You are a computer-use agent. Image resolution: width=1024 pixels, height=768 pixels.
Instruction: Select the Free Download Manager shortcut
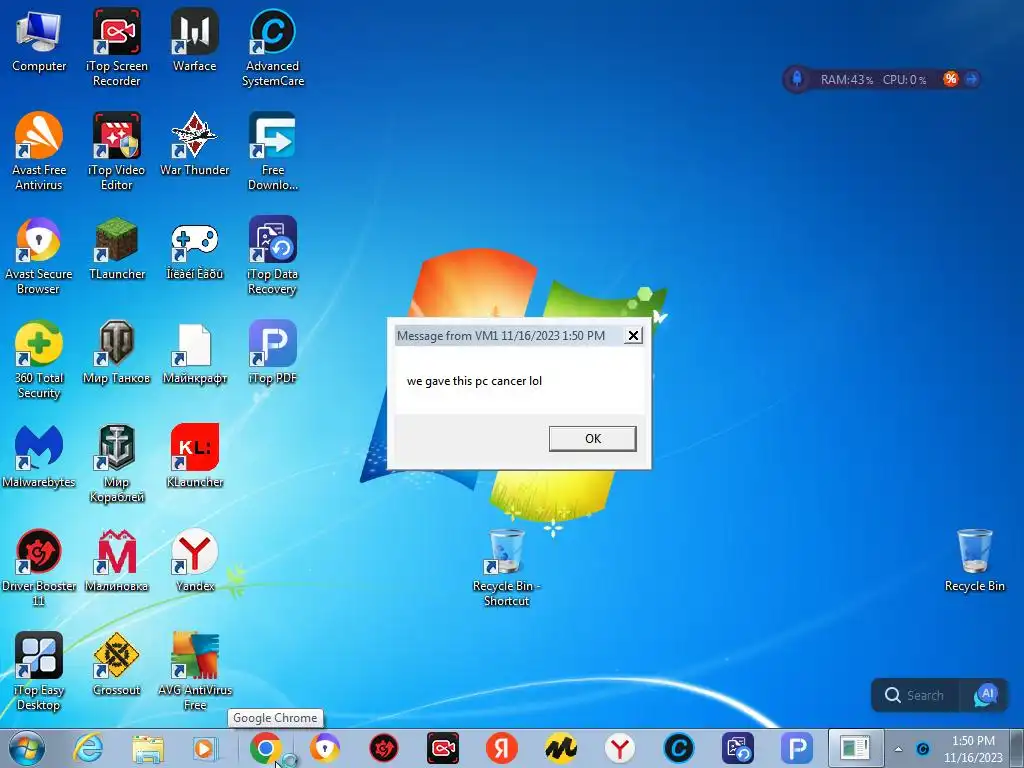click(273, 152)
